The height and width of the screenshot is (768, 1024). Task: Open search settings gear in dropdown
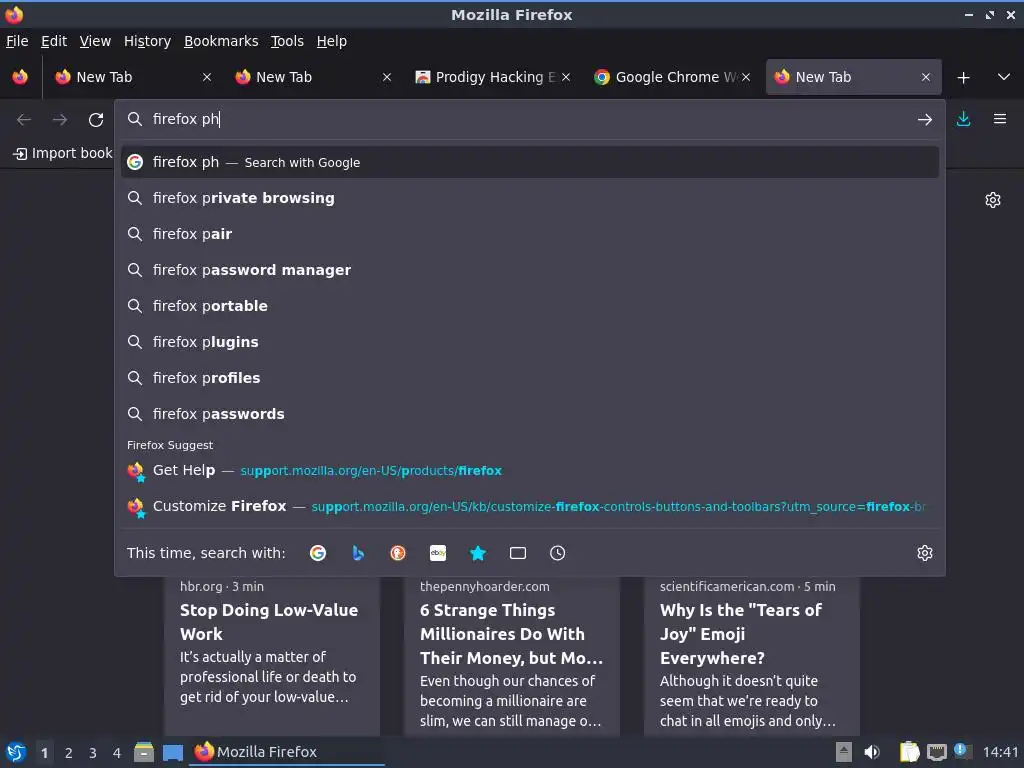(x=925, y=553)
